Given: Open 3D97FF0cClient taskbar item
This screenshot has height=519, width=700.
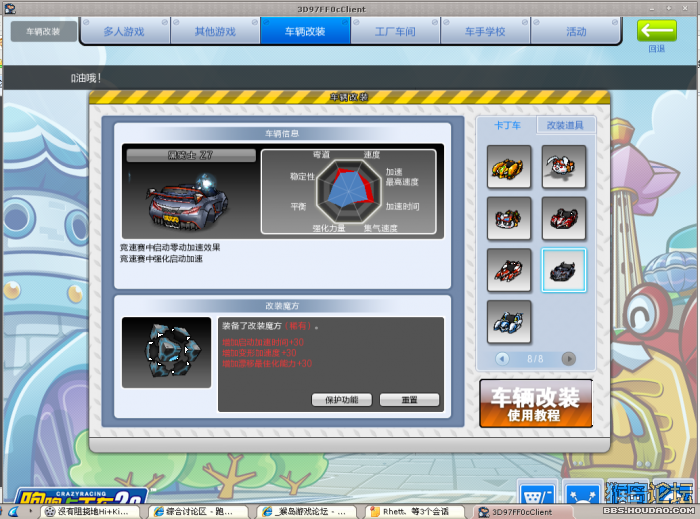Looking at the screenshot, I should click(x=522, y=511).
